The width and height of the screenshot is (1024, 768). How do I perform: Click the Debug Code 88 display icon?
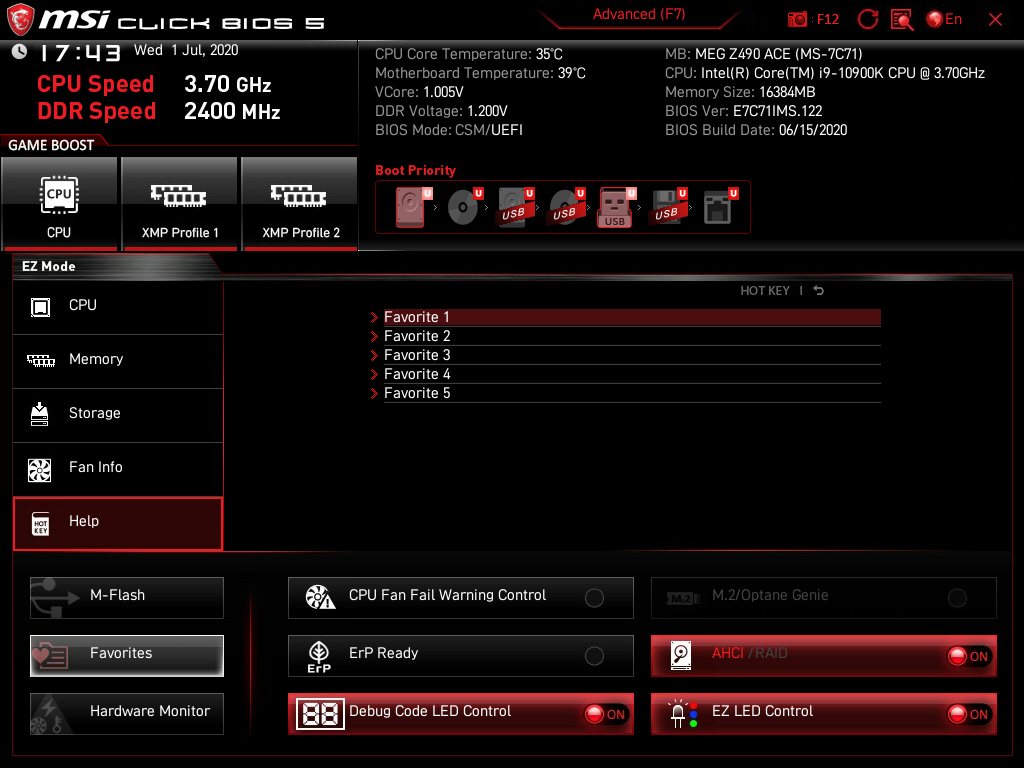point(320,714)
